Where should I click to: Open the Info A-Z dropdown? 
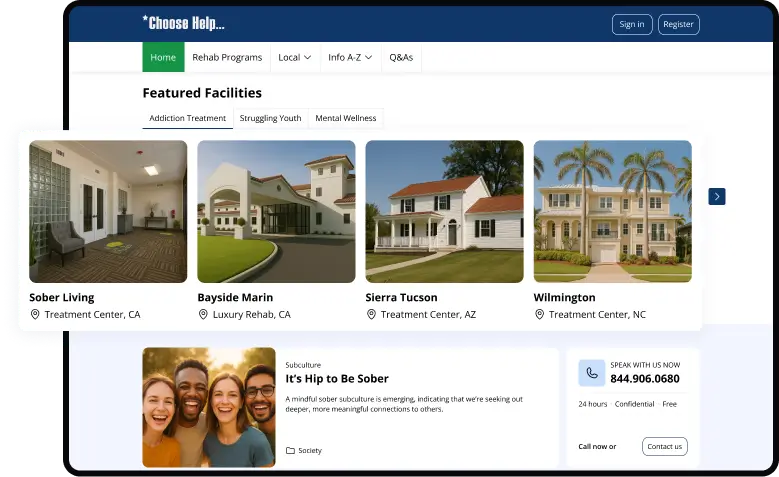(350, 58)
